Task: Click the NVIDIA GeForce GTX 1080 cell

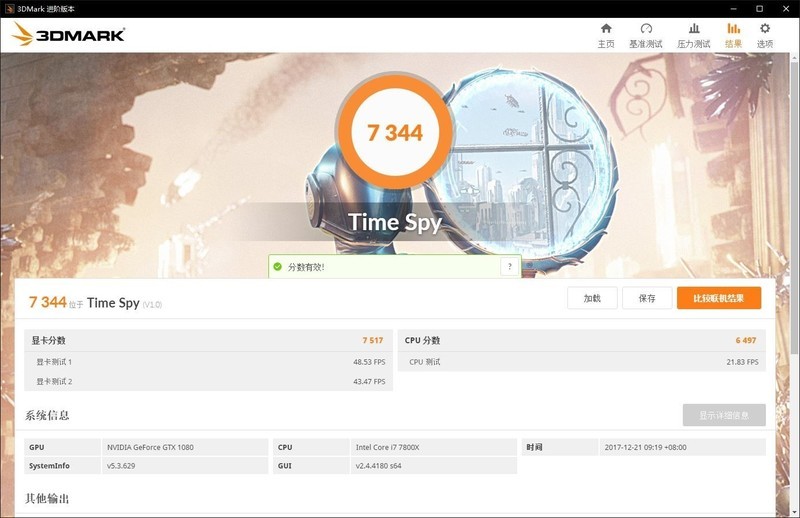Action: coord(185,447)
